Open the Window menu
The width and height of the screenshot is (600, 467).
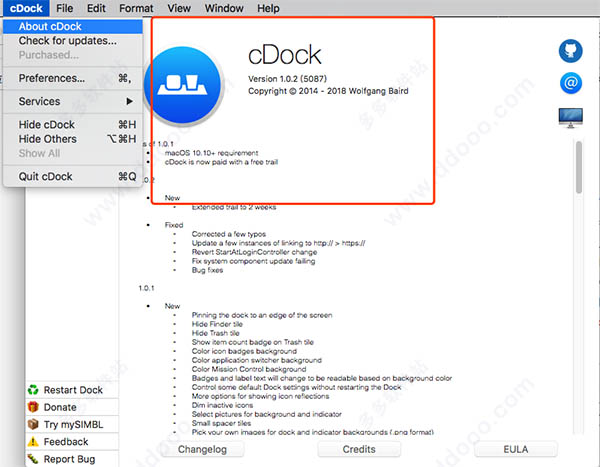(x=224, y=8)
